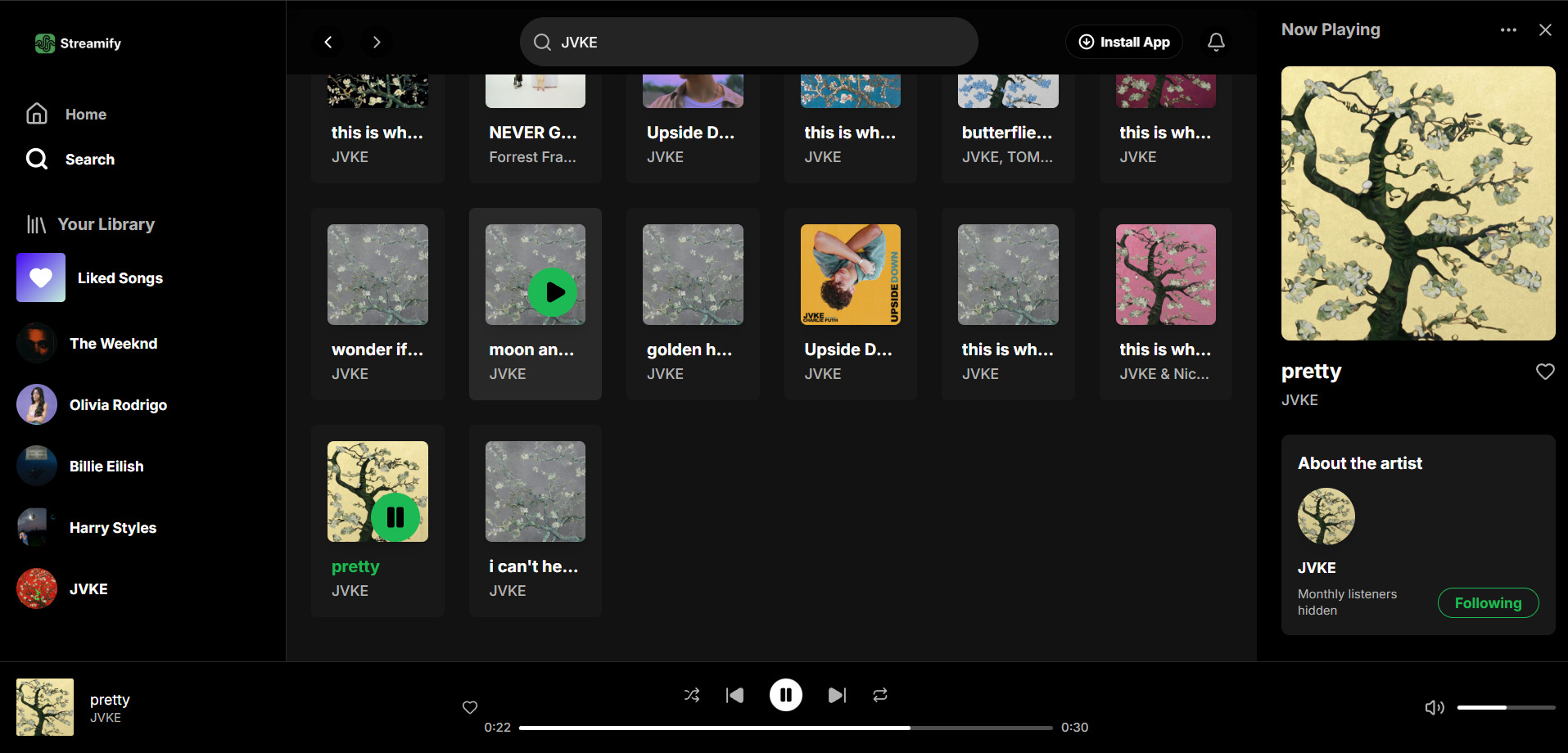Click the Liked Songs heart icon
Viewport: 1568px width, 753px height.
(x=41, y=277)
